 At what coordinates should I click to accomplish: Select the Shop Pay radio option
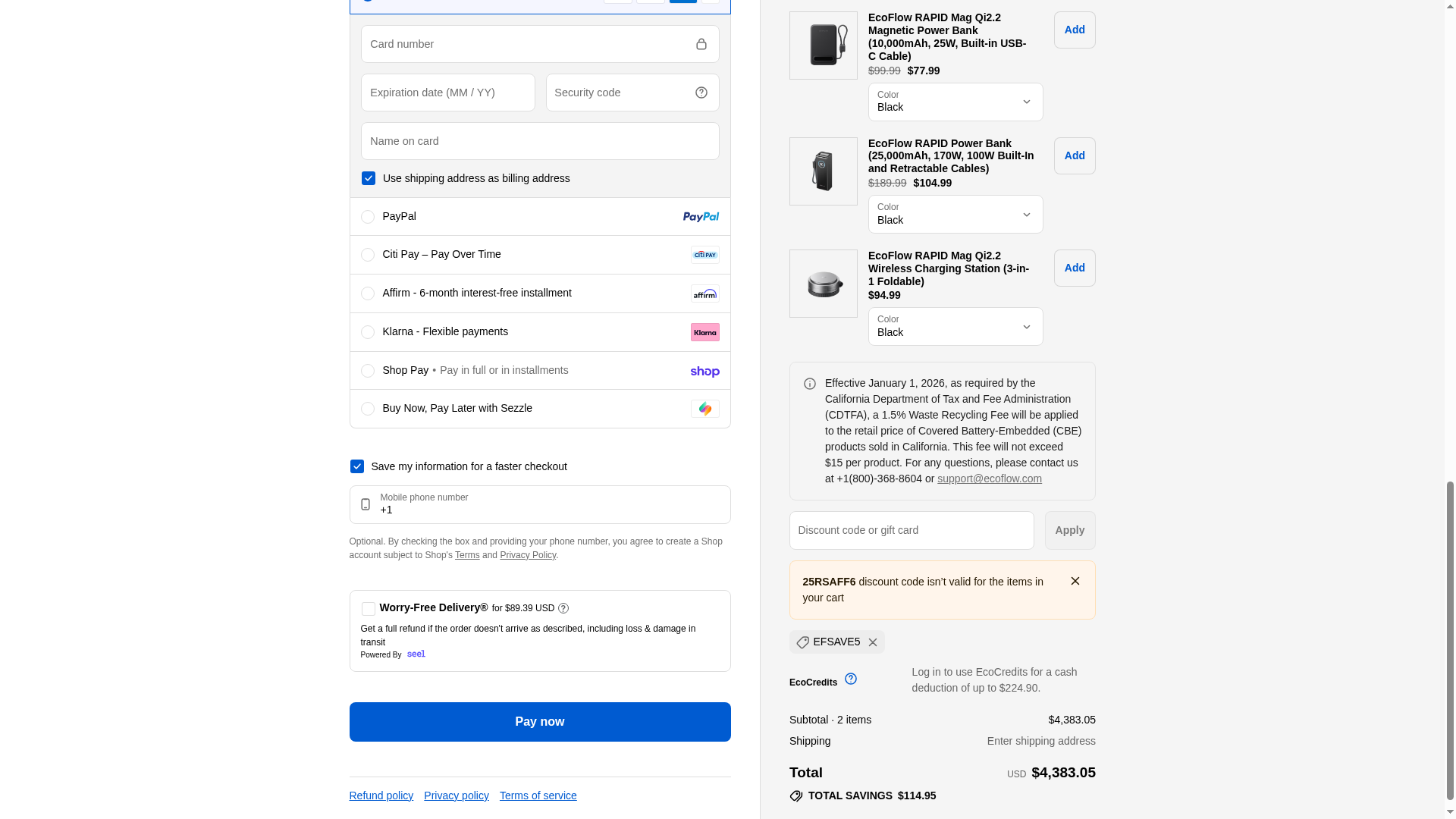pos(368,371)
